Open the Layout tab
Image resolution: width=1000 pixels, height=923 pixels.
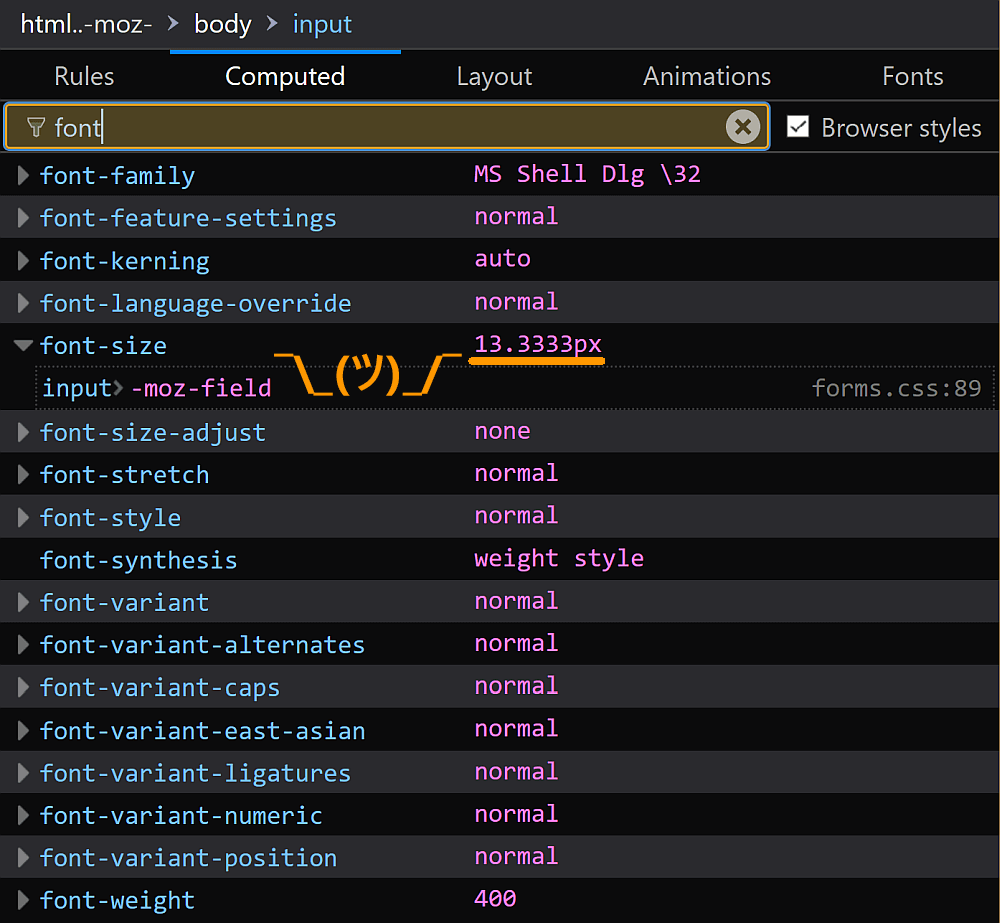pyautogui.click(x=494, y=77)
